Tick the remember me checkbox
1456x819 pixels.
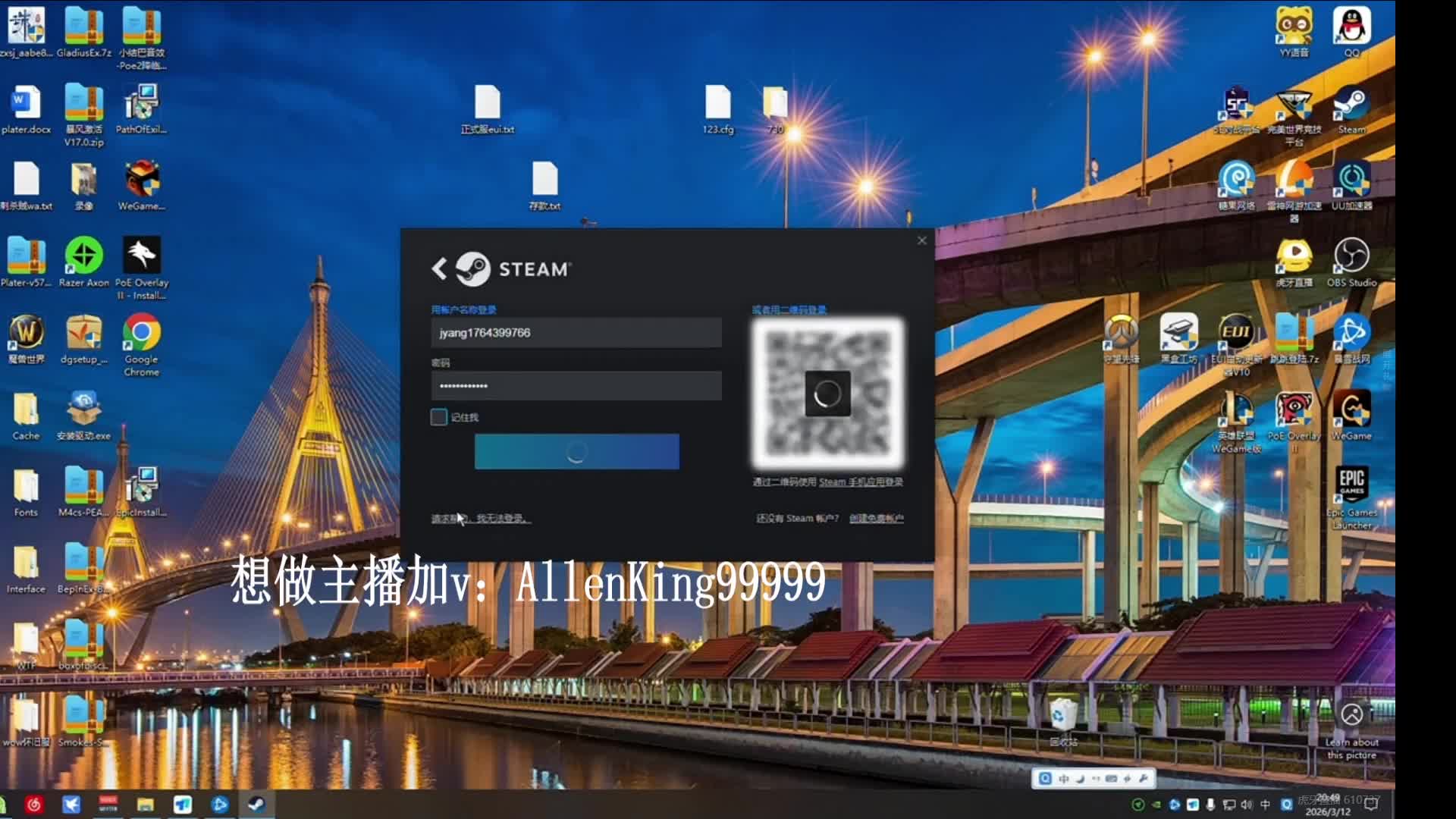point(439,417)
